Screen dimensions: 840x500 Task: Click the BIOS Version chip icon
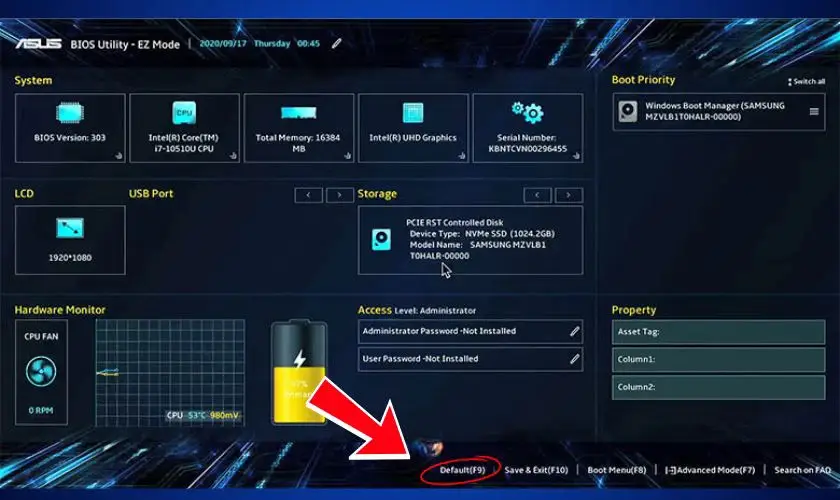[x=70, y=113]
